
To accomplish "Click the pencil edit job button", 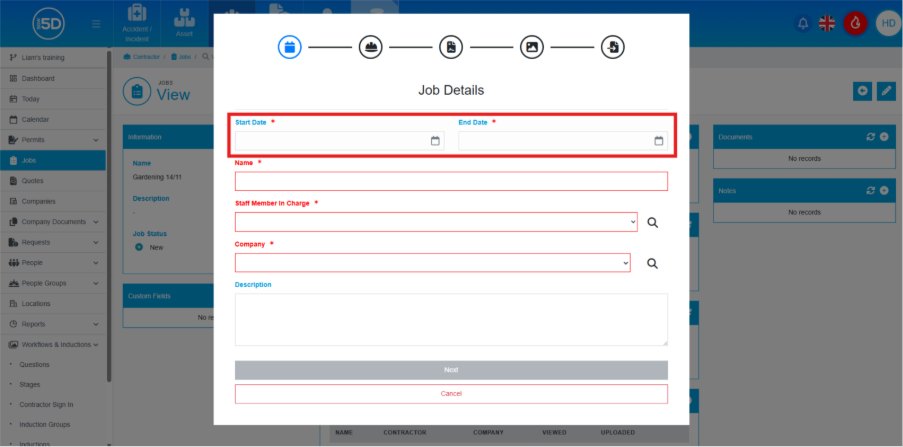I will [886, 91].
